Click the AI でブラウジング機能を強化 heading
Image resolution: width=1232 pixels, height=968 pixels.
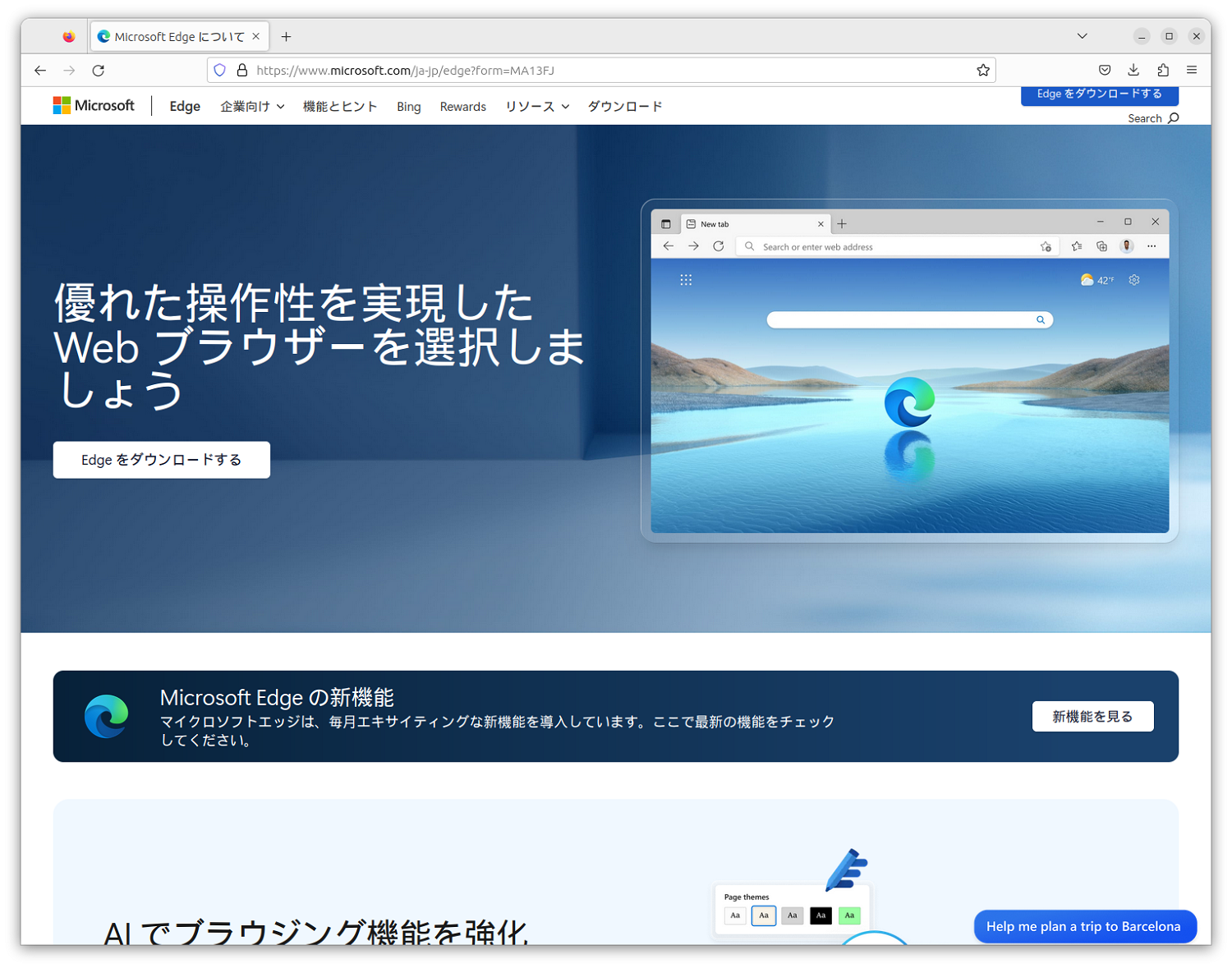point(316,932)
